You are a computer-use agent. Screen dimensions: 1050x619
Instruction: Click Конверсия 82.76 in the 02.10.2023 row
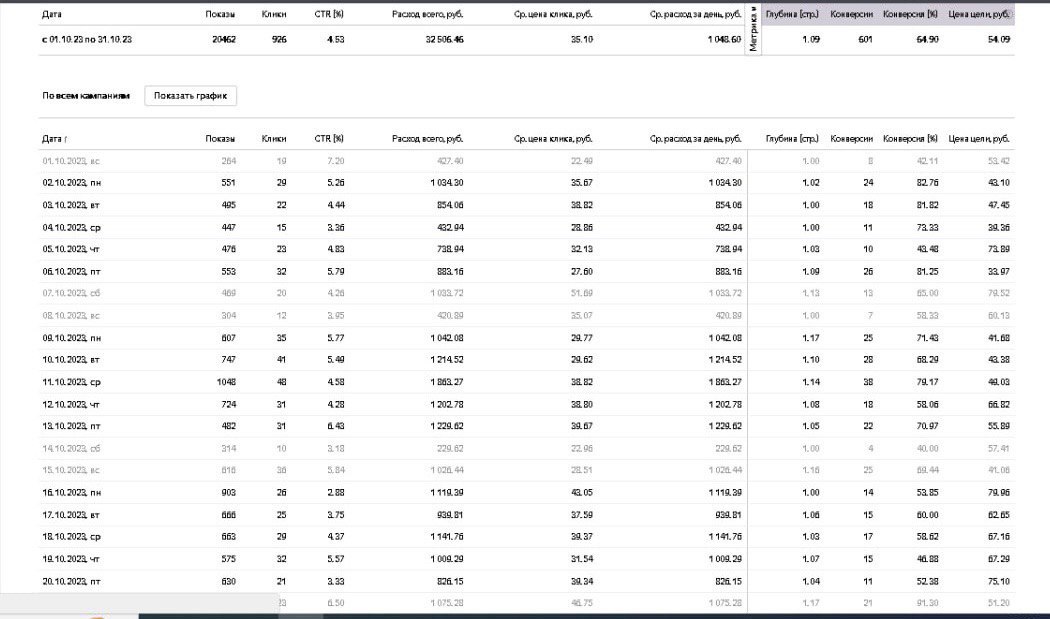[927, 183]
